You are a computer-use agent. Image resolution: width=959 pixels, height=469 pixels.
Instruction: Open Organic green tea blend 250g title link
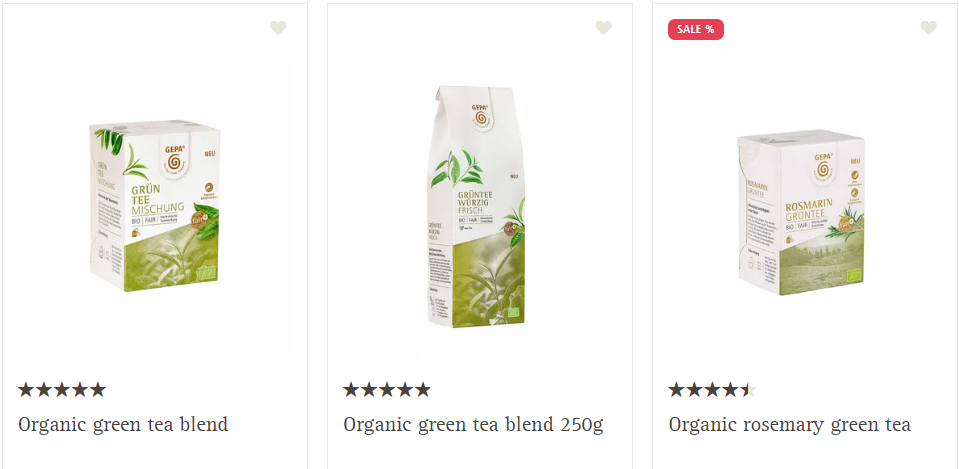click(x=473, y=424)
